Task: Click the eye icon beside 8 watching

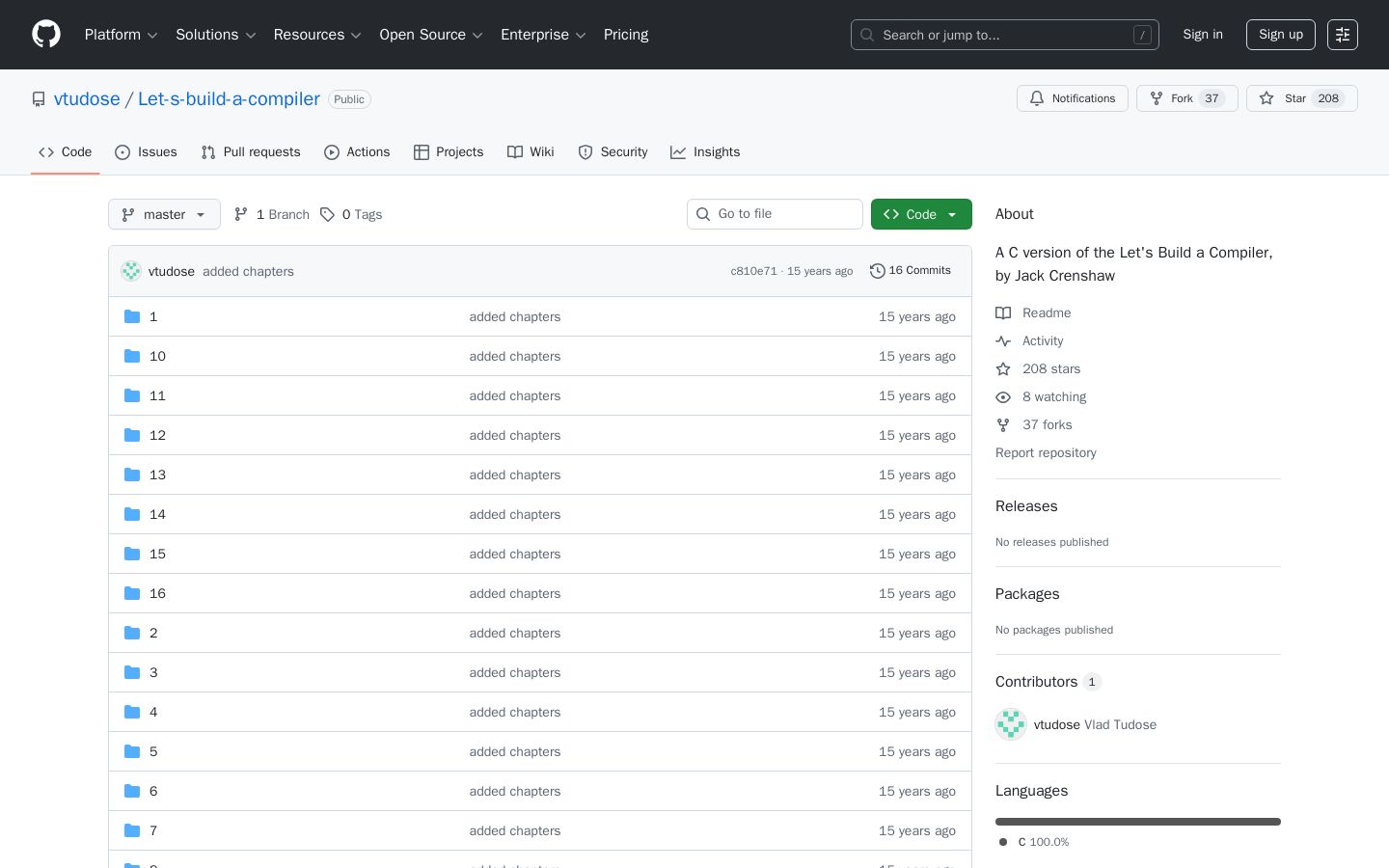Action: [x=1003, y=396]
